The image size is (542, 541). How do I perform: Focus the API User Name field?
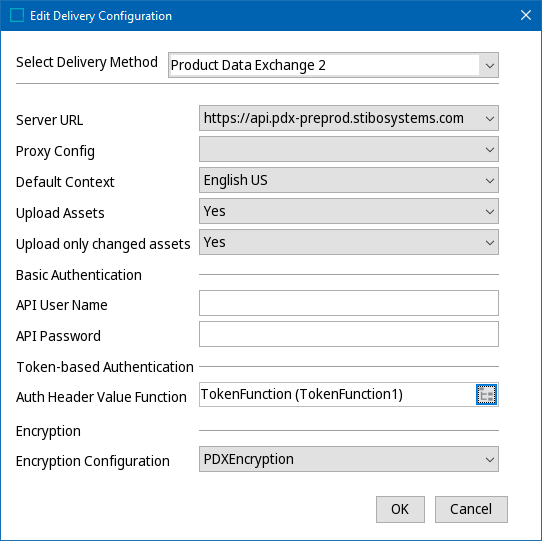[x=349, y=303]
